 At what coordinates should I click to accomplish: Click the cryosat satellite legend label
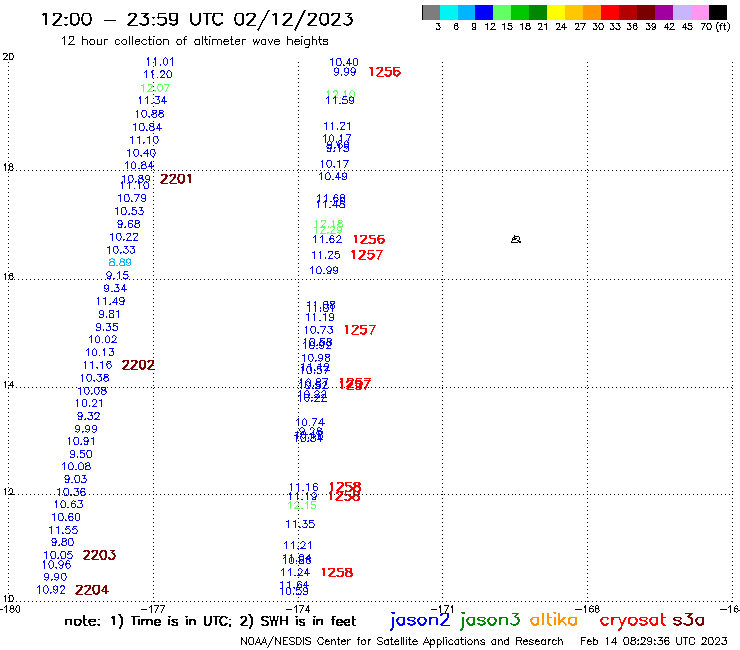[x=633, y=620]
